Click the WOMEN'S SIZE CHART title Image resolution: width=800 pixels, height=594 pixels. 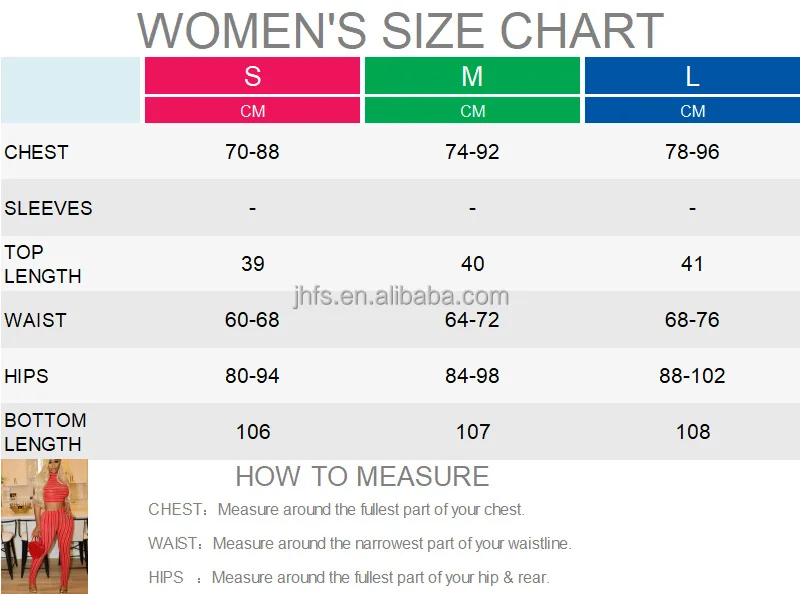401,31
